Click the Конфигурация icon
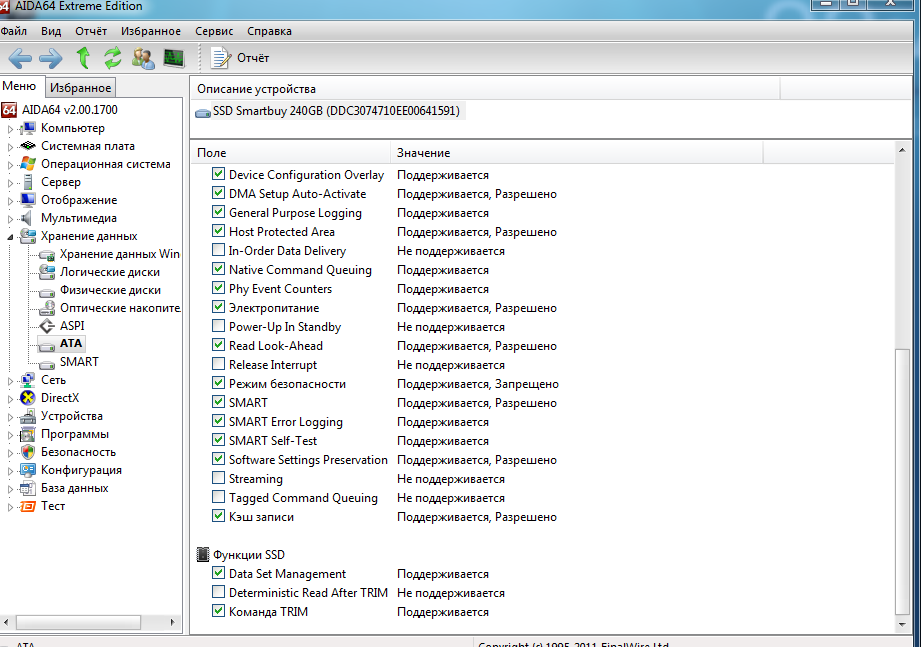The height and width of the screenshot is (647, 921). click(x=28, y=470)
